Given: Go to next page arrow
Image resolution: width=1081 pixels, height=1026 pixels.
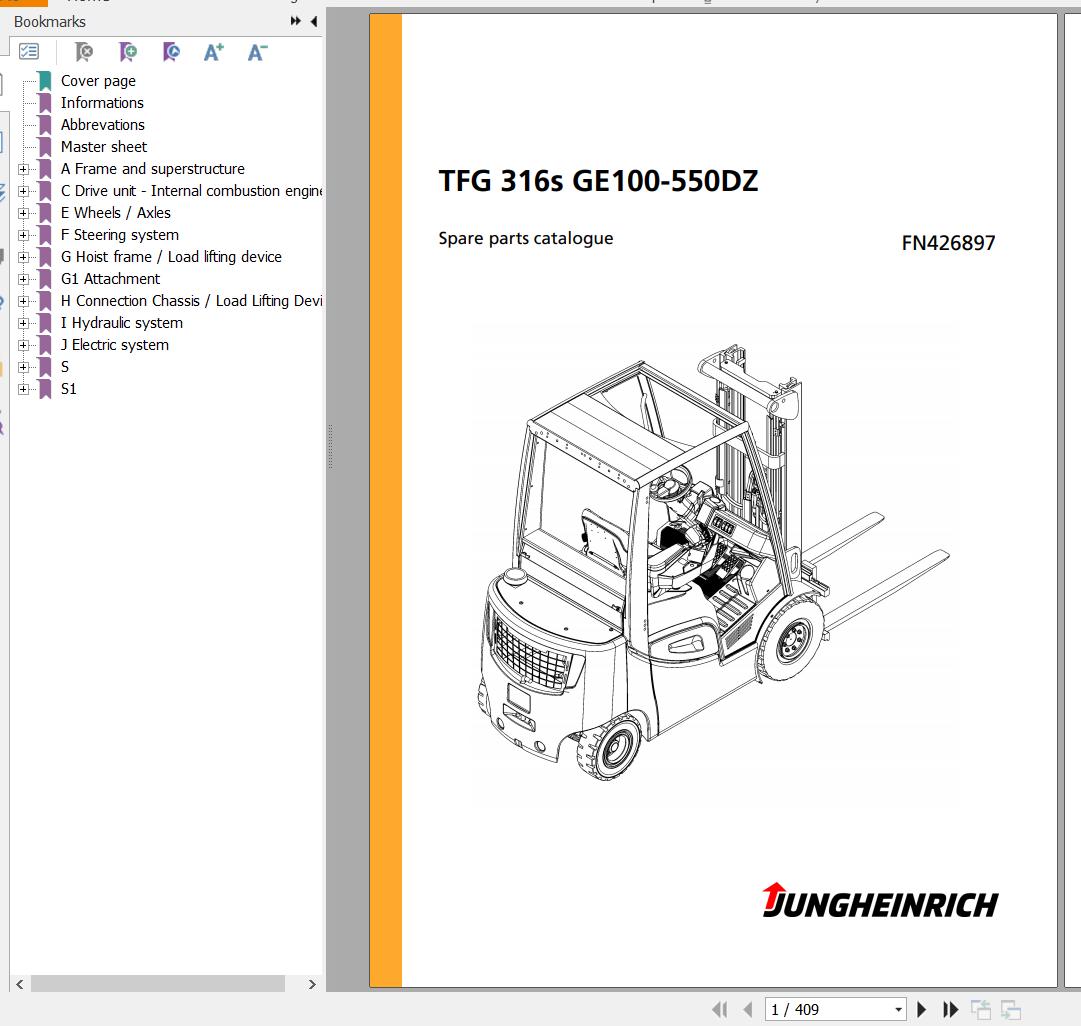Looking at the screenshot, I should (x=922, y=1009).
